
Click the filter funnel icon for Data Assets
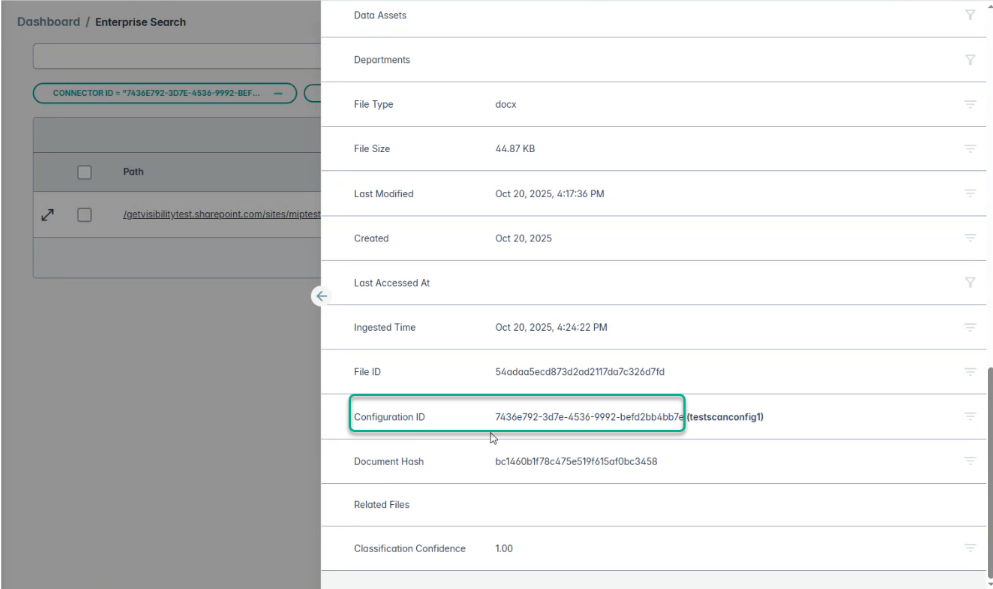click(969, 15)
